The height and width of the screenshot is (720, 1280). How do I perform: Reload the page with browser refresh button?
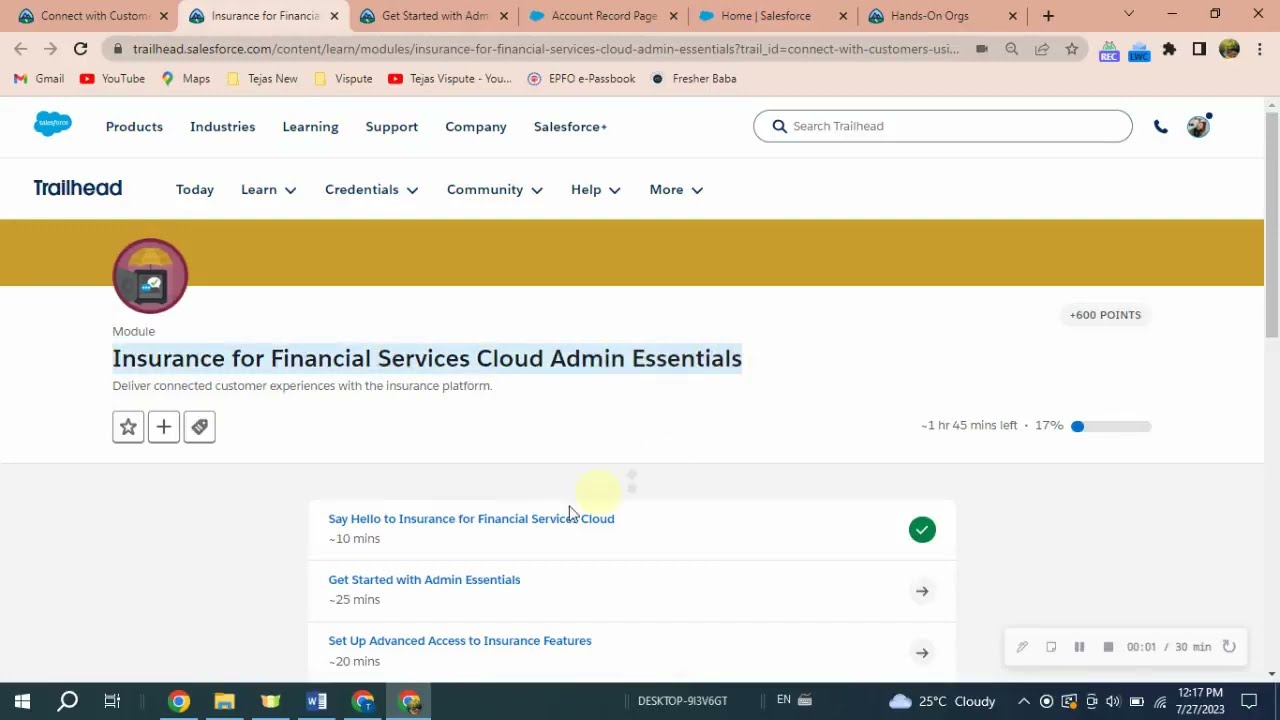pyautogui.click(x=80, y=48)
